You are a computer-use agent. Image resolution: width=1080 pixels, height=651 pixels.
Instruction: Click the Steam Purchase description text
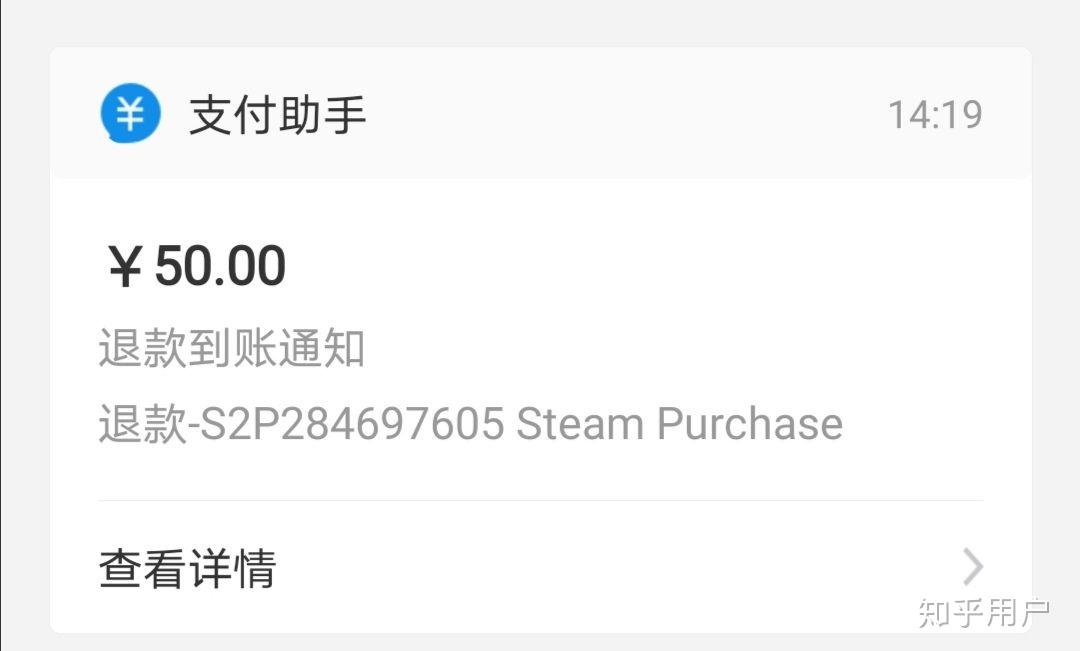(679, 423)
